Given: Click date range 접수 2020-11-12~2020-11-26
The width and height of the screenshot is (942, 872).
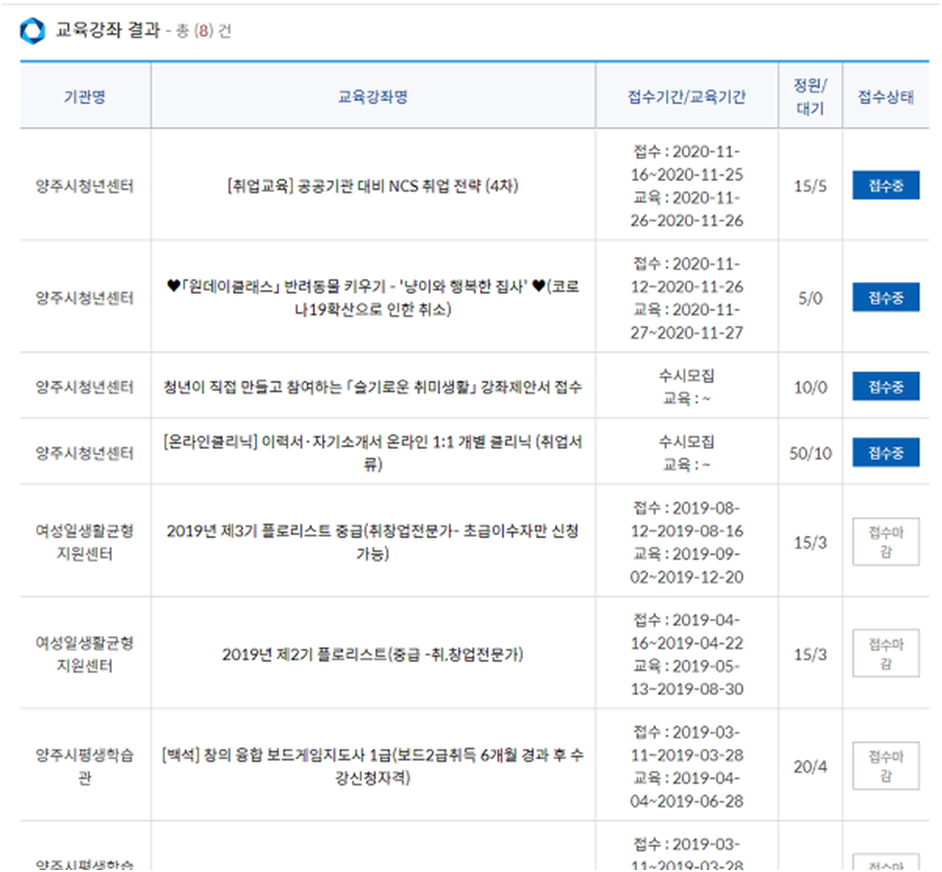Looking at the screenshot, I should pos(687,275).
